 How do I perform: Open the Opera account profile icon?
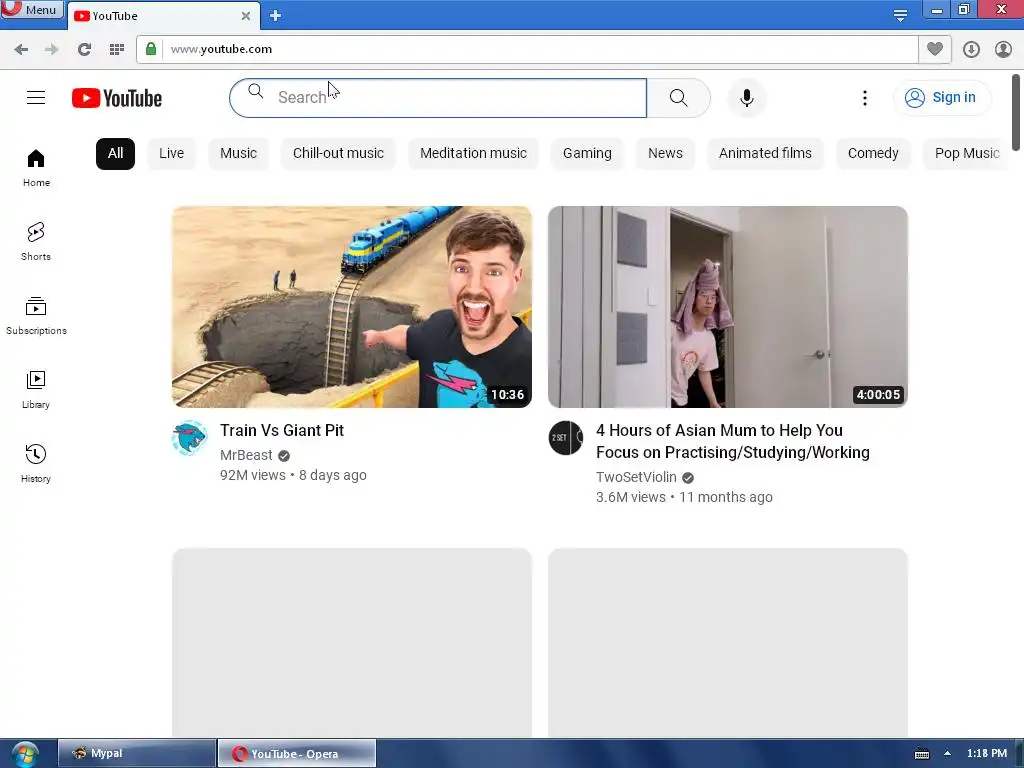point(1003,49)
